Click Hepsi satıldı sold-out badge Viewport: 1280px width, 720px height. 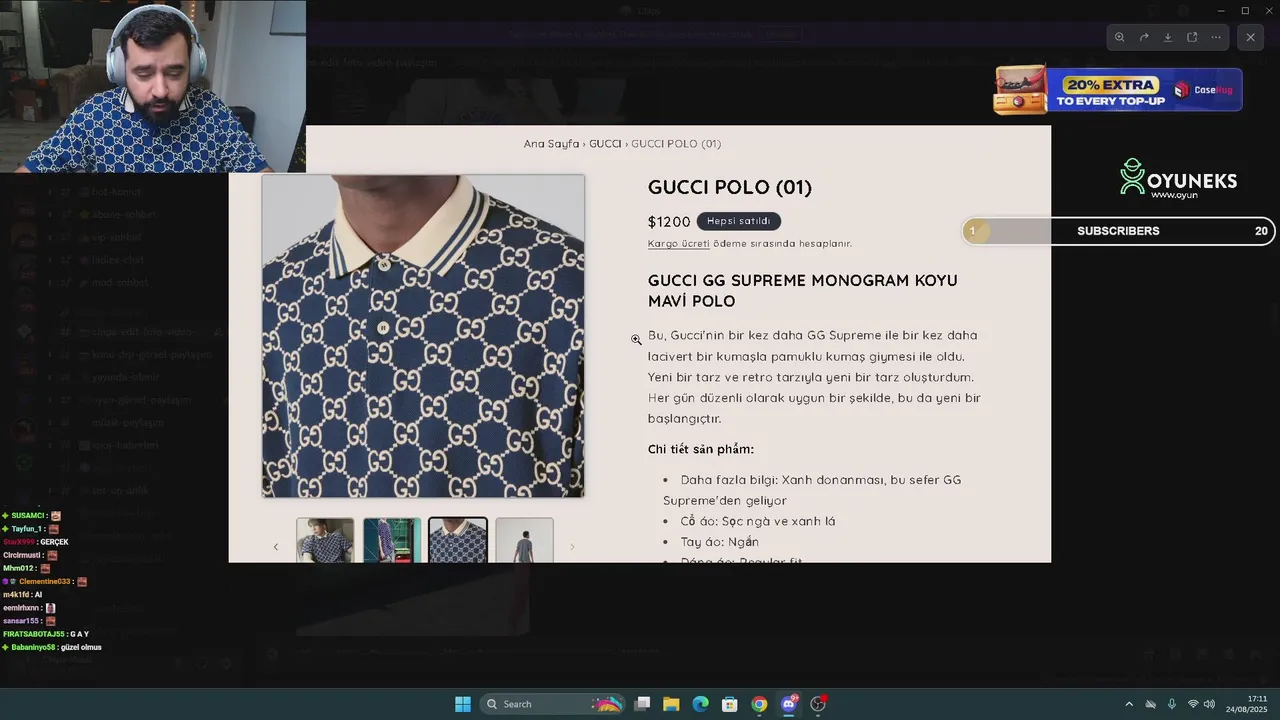click(739, 221)
